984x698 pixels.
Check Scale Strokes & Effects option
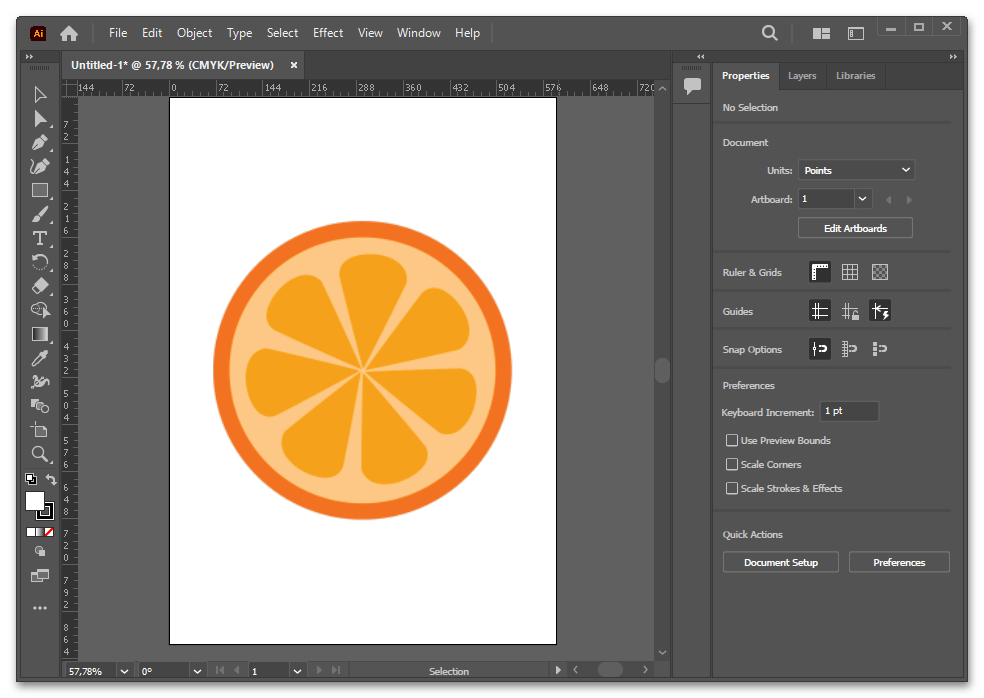pyautogui.click(x=732, y=488)
